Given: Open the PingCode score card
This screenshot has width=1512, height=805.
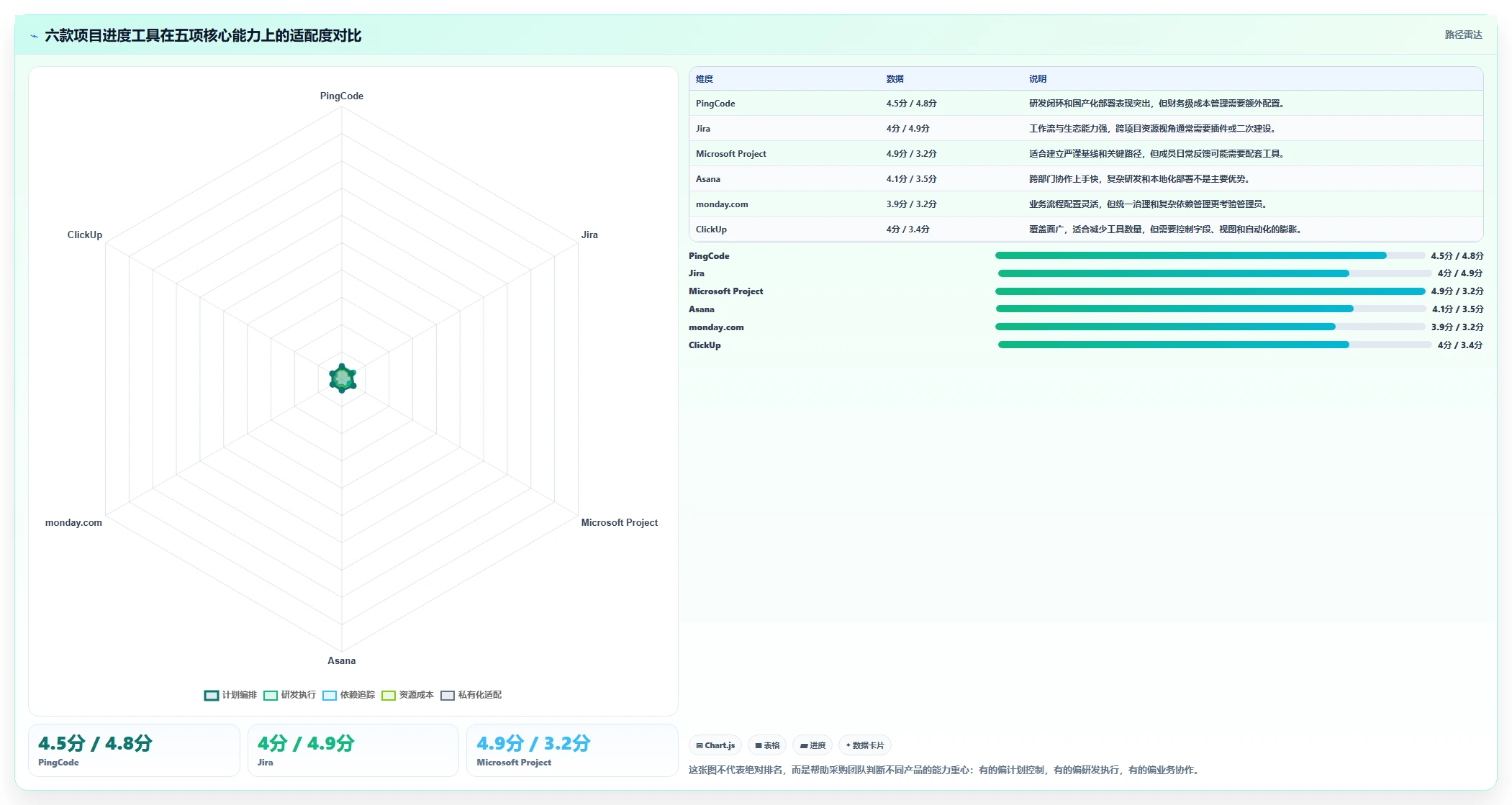Looking at the screenshot, I should [134, 750].
